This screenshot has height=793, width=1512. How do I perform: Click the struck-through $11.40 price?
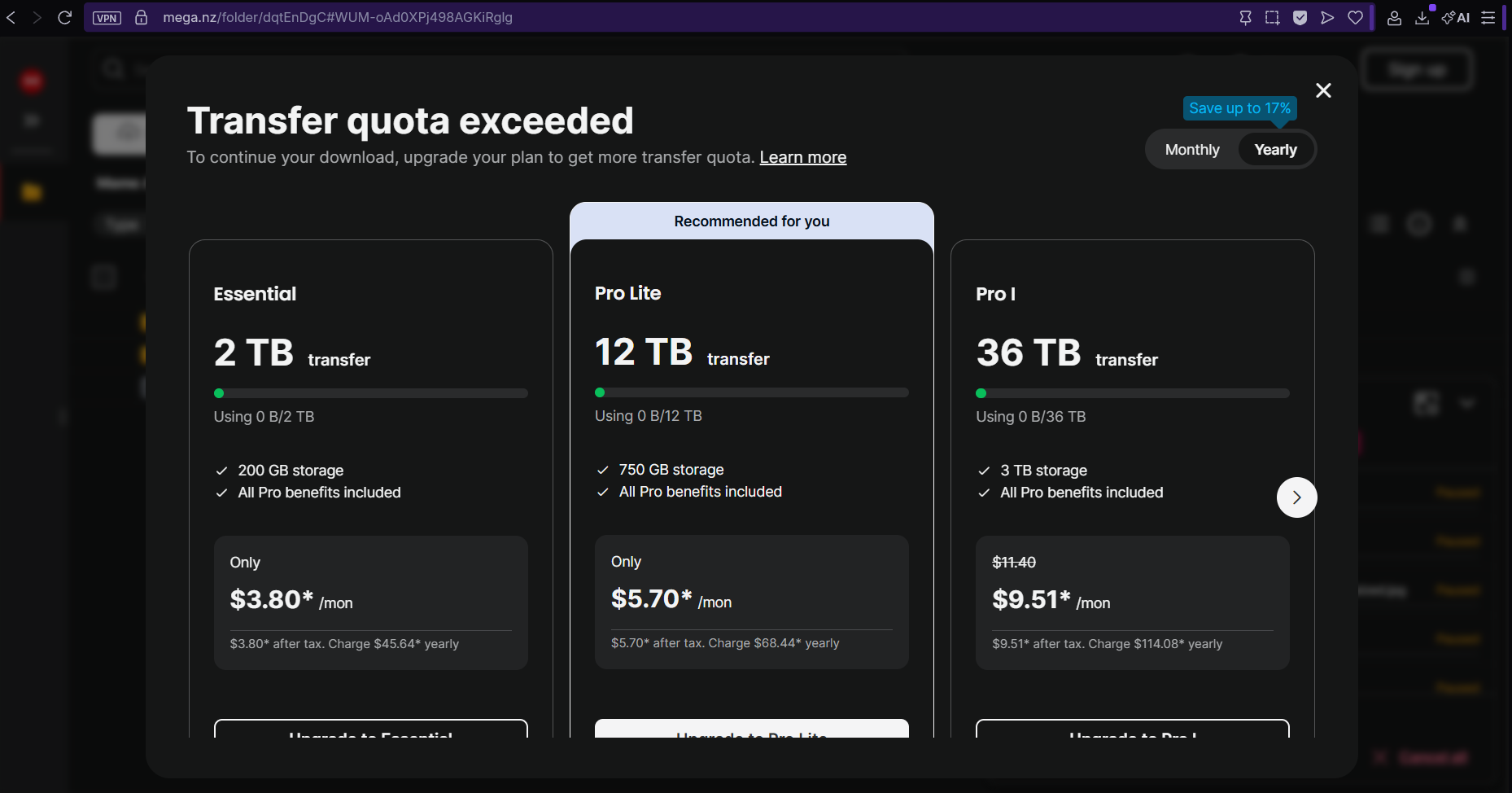point(1014,563)
